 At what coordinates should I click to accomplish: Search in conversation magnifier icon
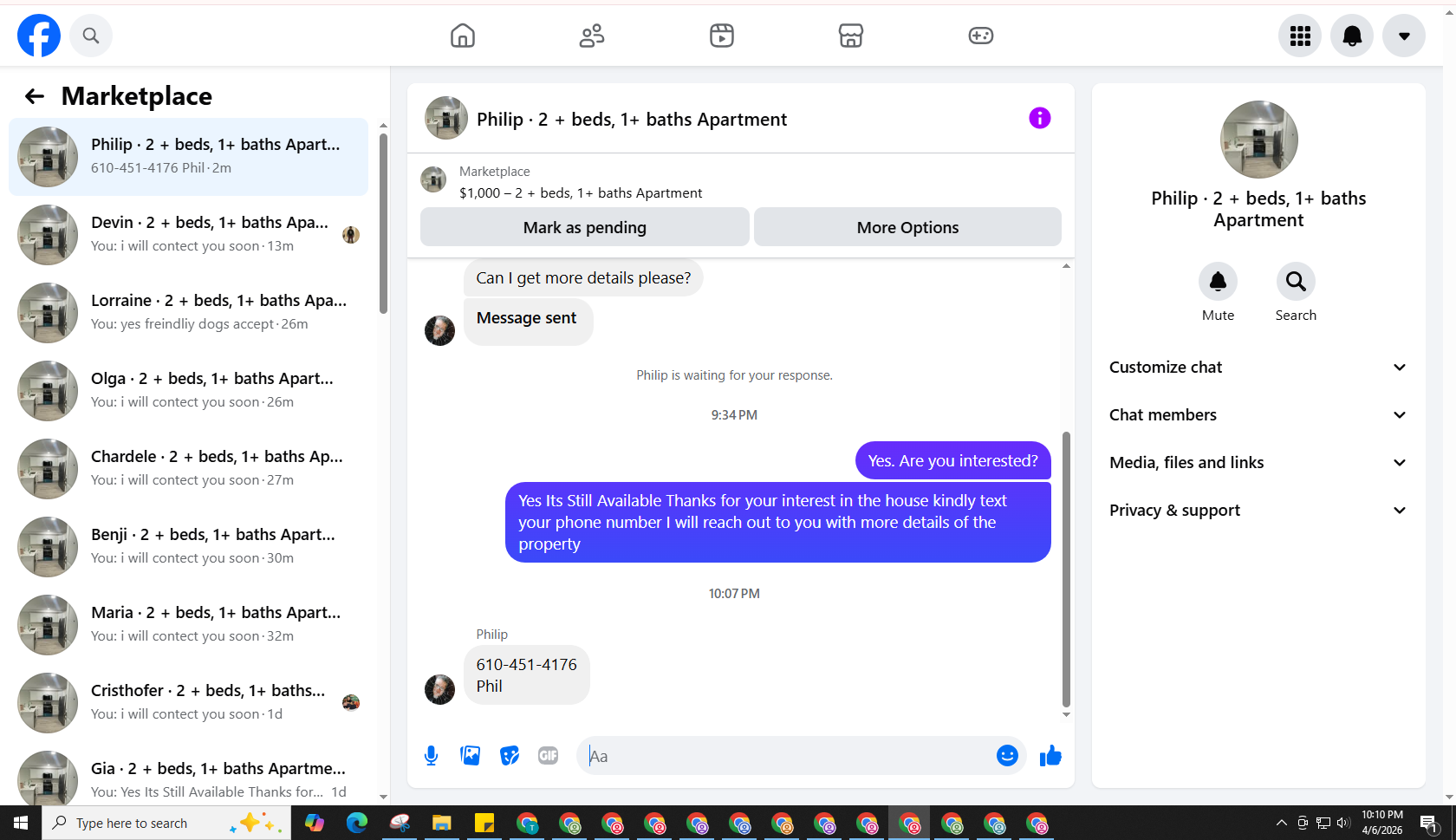[1296, 281]
